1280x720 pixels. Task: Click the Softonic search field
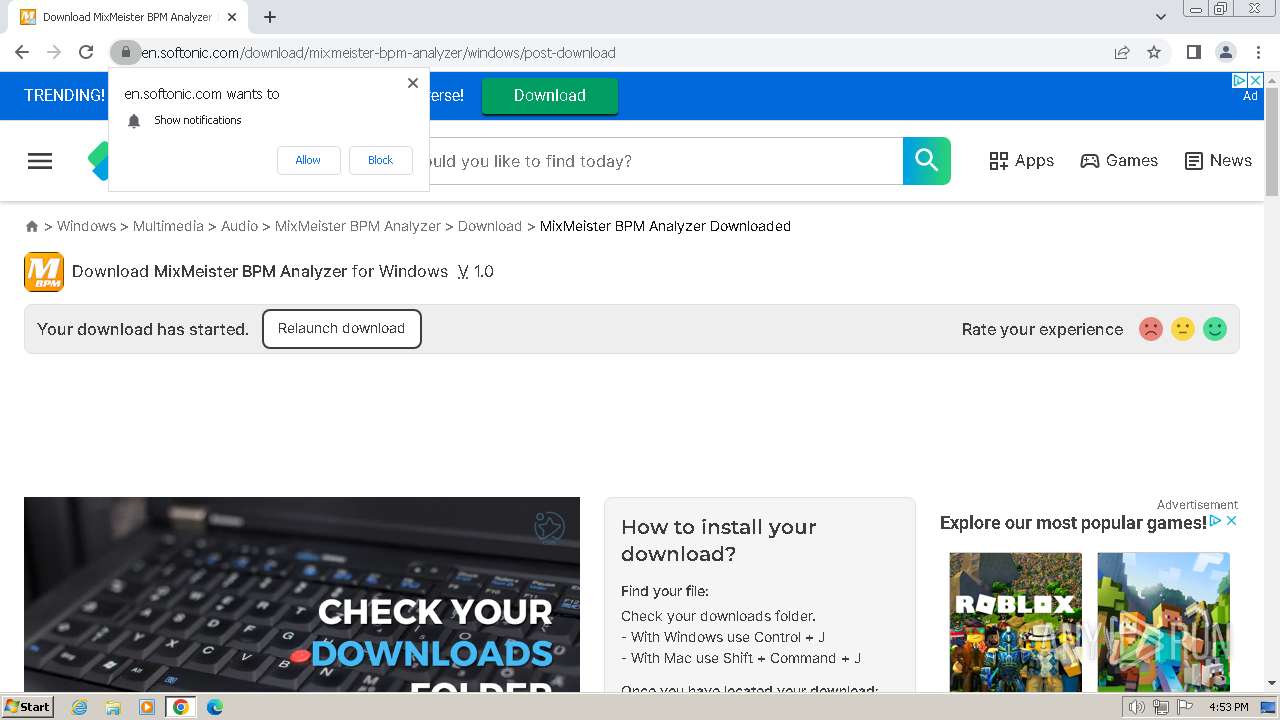point(665,161)
